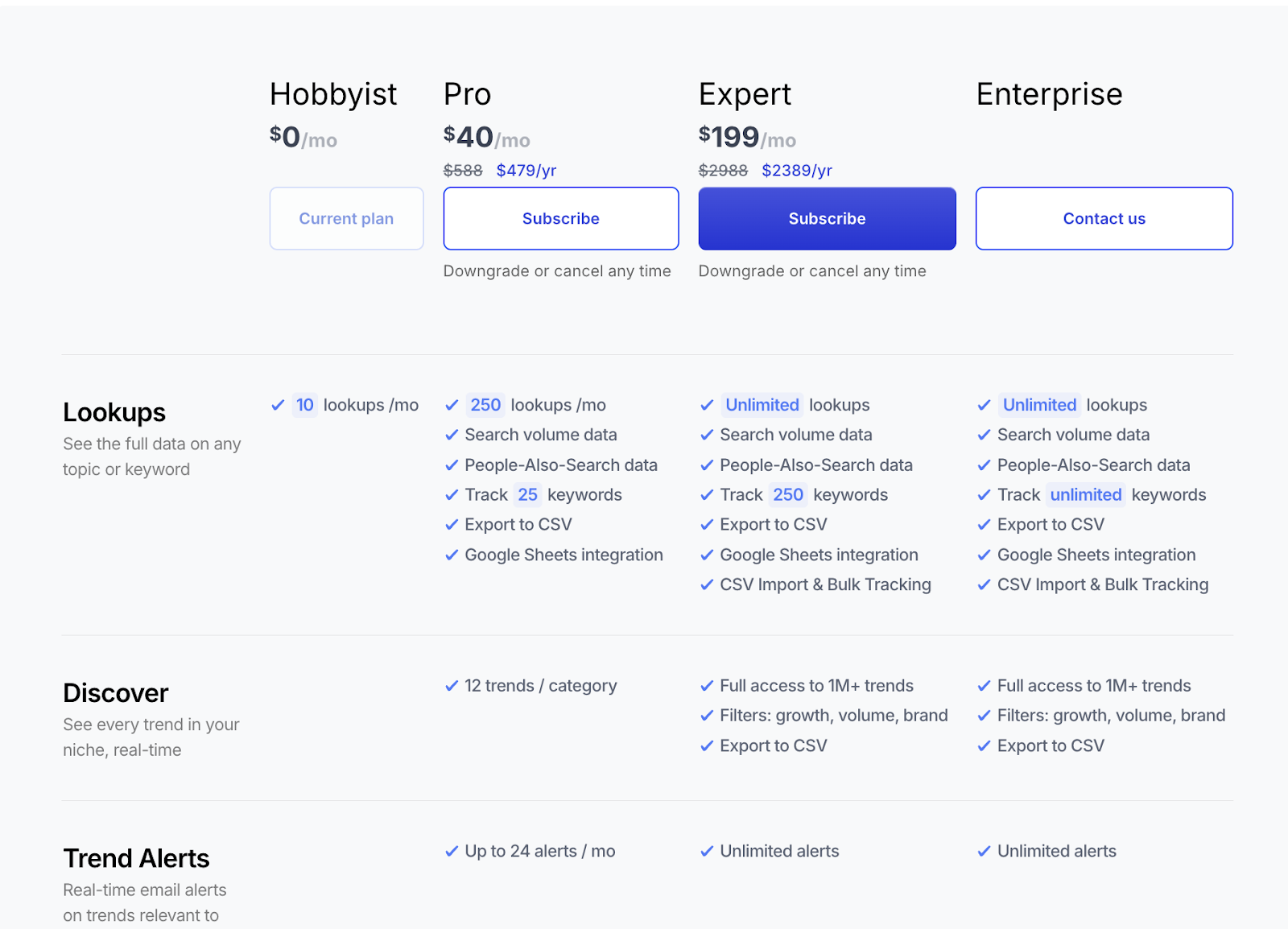The image size is (1288, 929).
Task: Click Enterprise's Filters: growth, volume, brand checkmark
Action: pyautogui.click(x=984, y=716)
